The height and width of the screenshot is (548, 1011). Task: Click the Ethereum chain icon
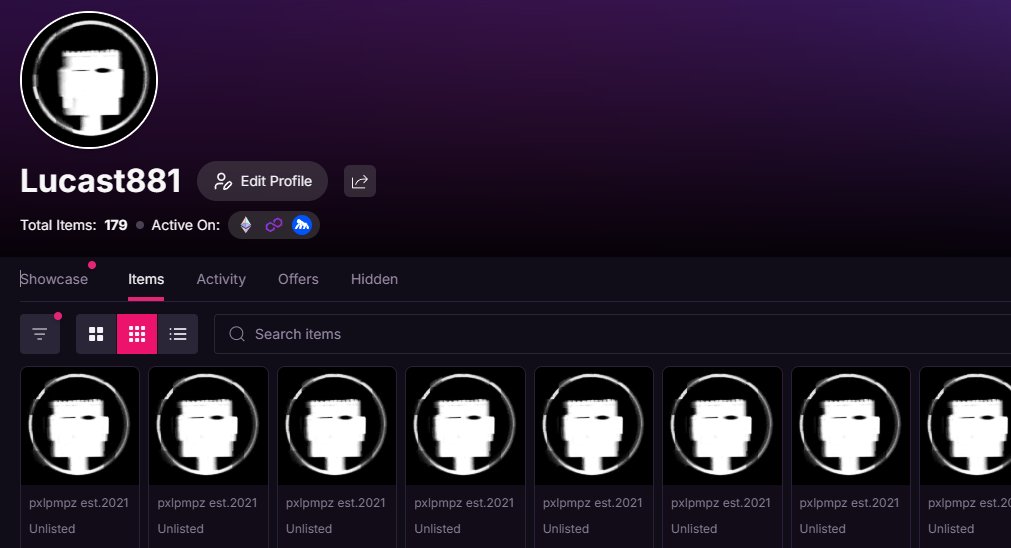point(246,225)
